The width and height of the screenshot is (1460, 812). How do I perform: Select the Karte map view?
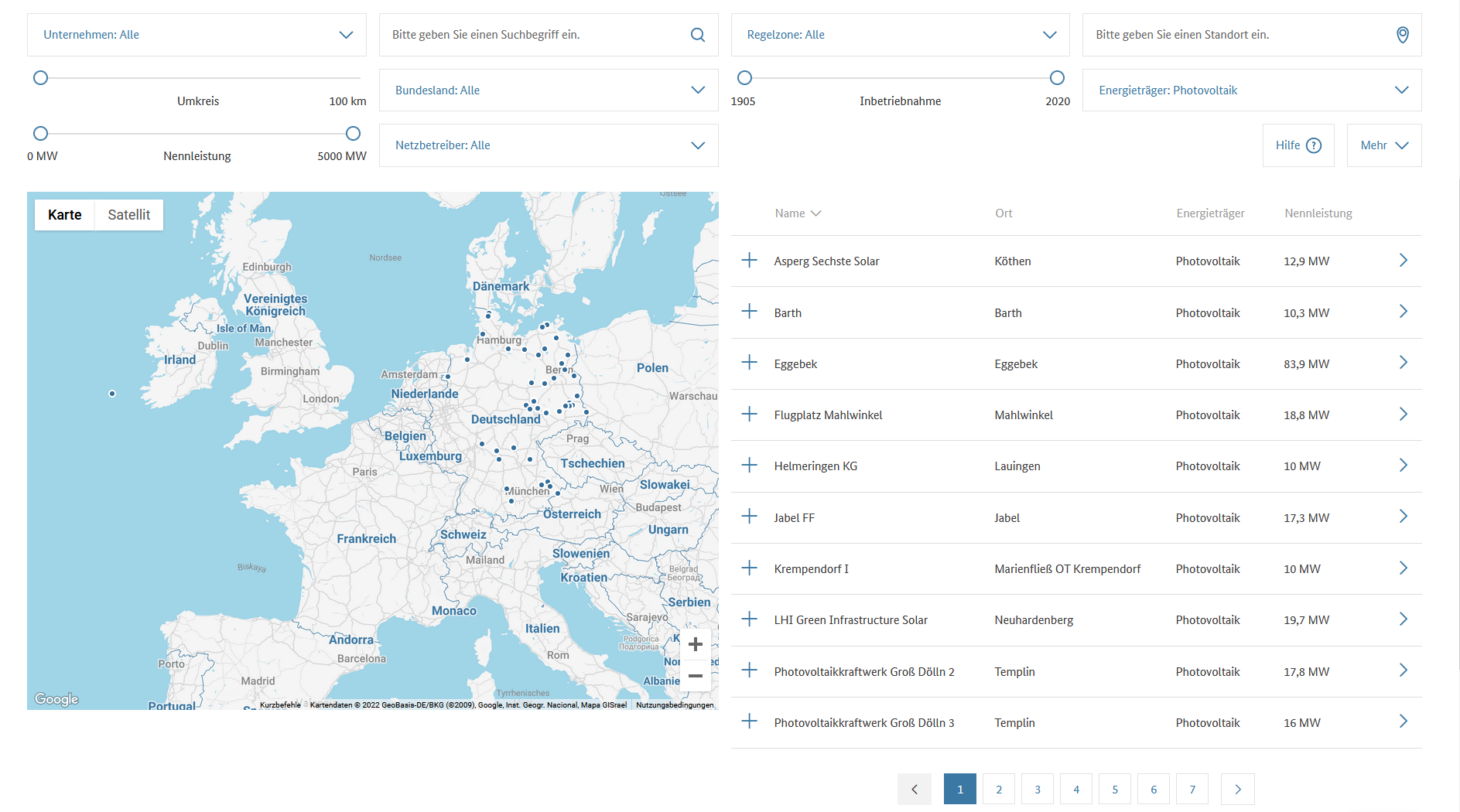point(64,215)
